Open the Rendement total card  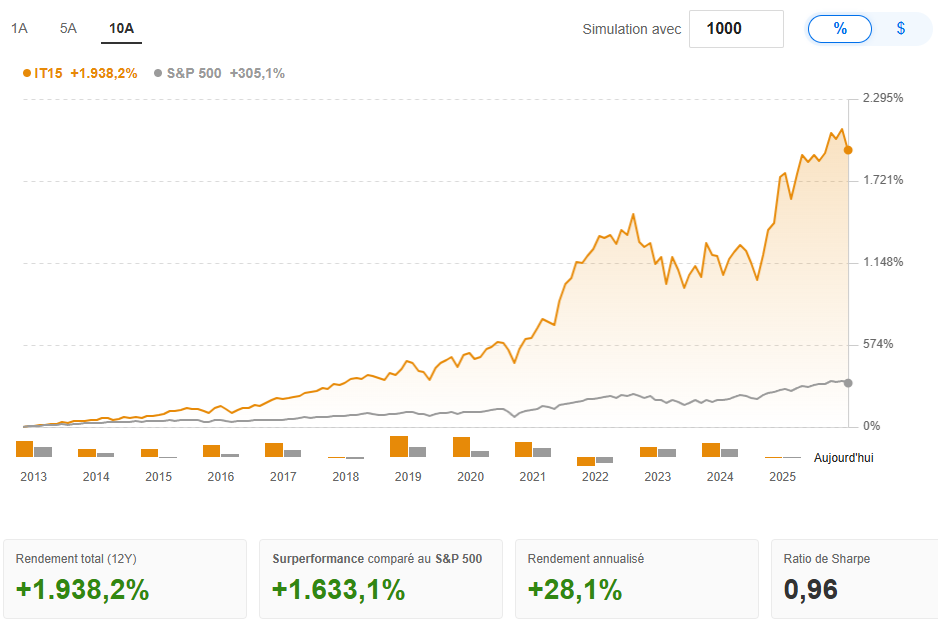[125, 578]
